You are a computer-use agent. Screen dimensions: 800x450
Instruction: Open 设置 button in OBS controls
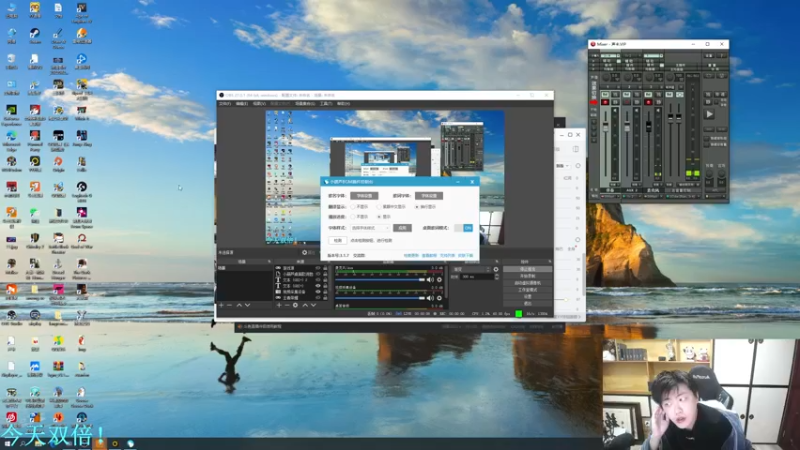(x=528, y=296)
